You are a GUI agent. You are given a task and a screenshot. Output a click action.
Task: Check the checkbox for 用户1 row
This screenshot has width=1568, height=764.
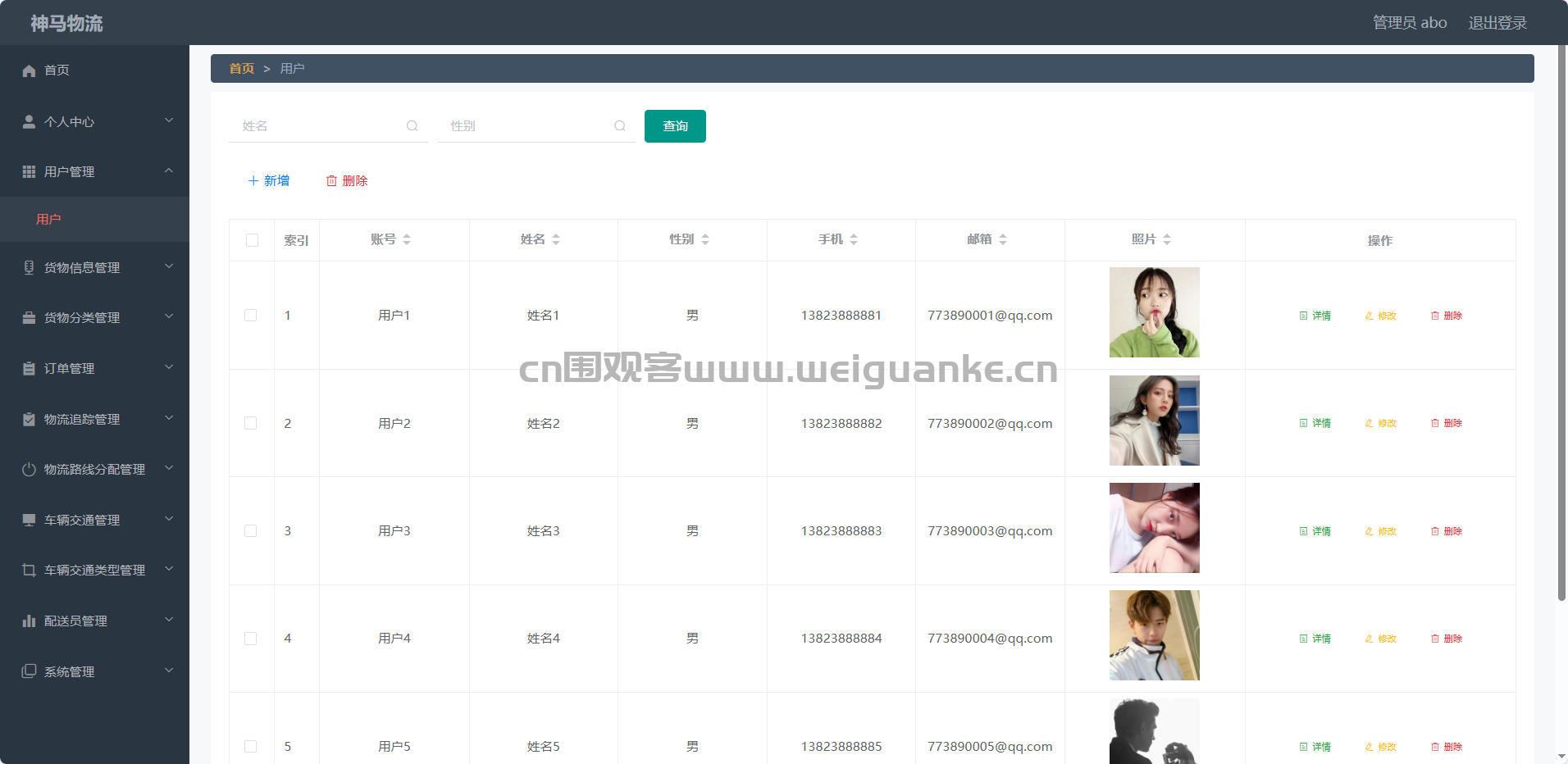click(x=251, y=316)
